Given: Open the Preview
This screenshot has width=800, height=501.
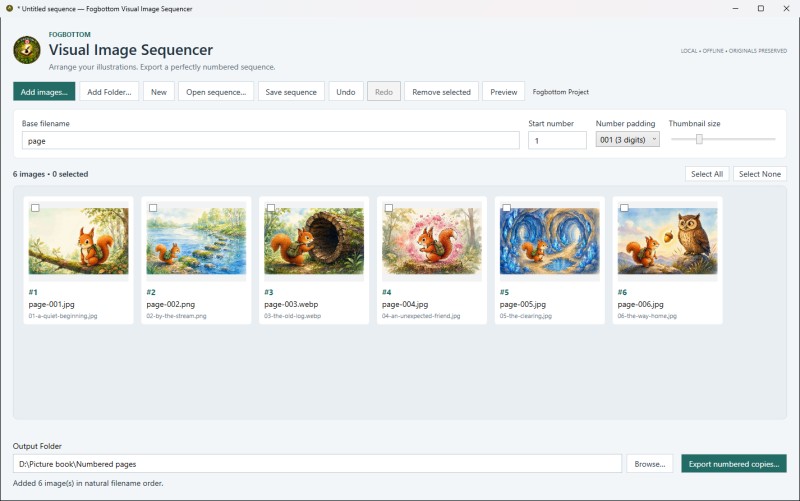Looking at the screenshot, I should [504, 92].
